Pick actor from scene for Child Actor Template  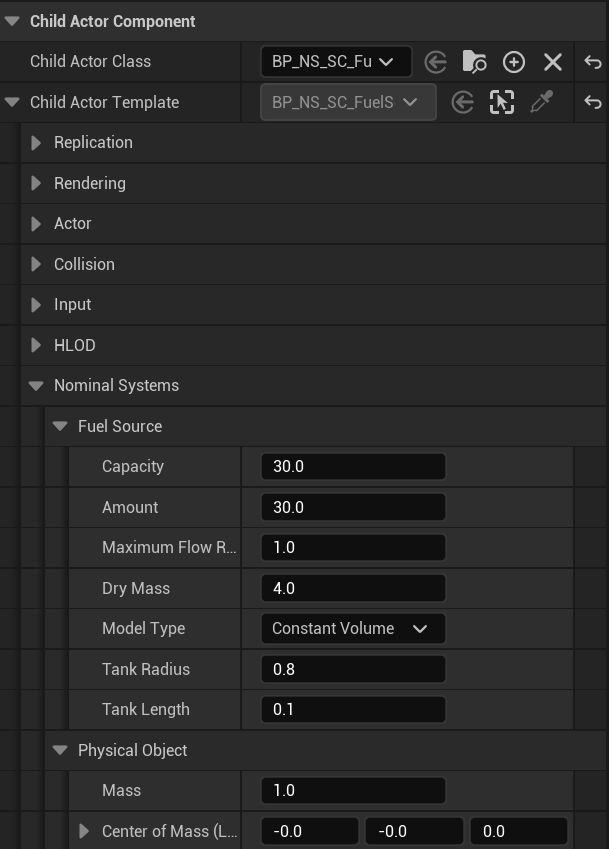(x=502, y=102)
